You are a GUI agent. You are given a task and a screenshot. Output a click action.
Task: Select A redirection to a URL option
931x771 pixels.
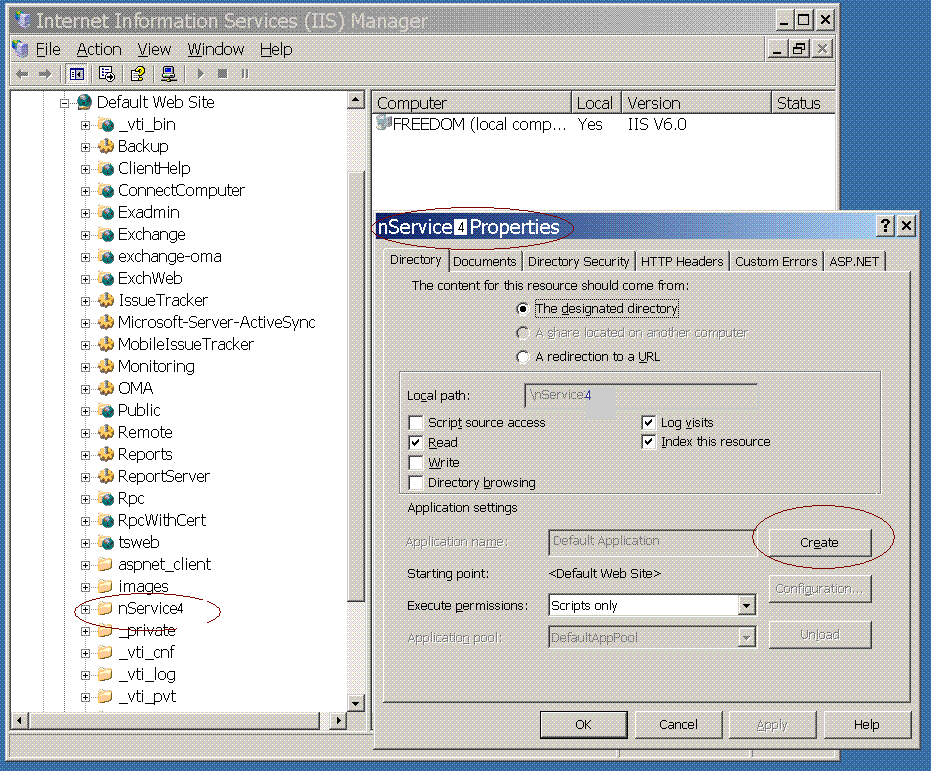pyautogui.click(x=522, y=357)
